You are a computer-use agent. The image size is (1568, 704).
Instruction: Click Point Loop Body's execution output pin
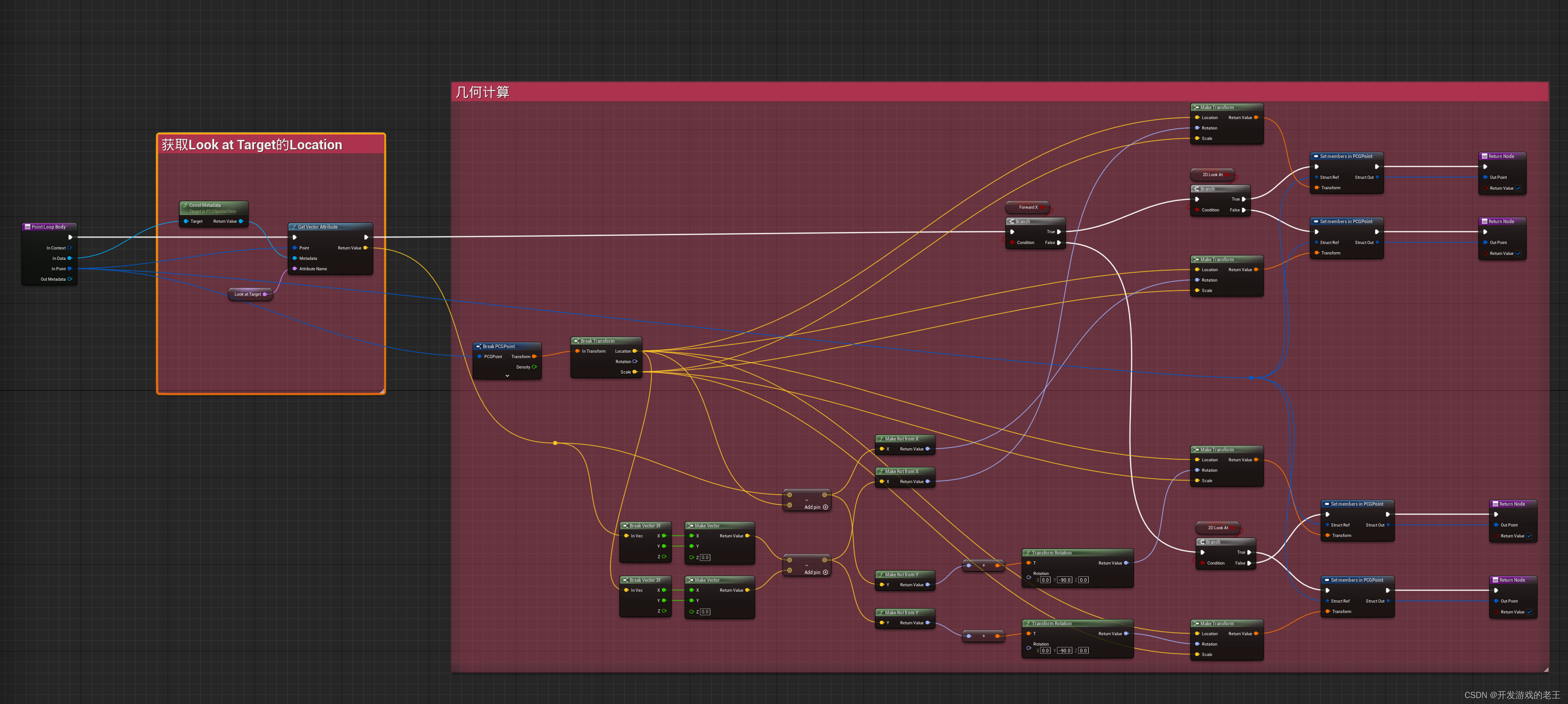[70, 237]
